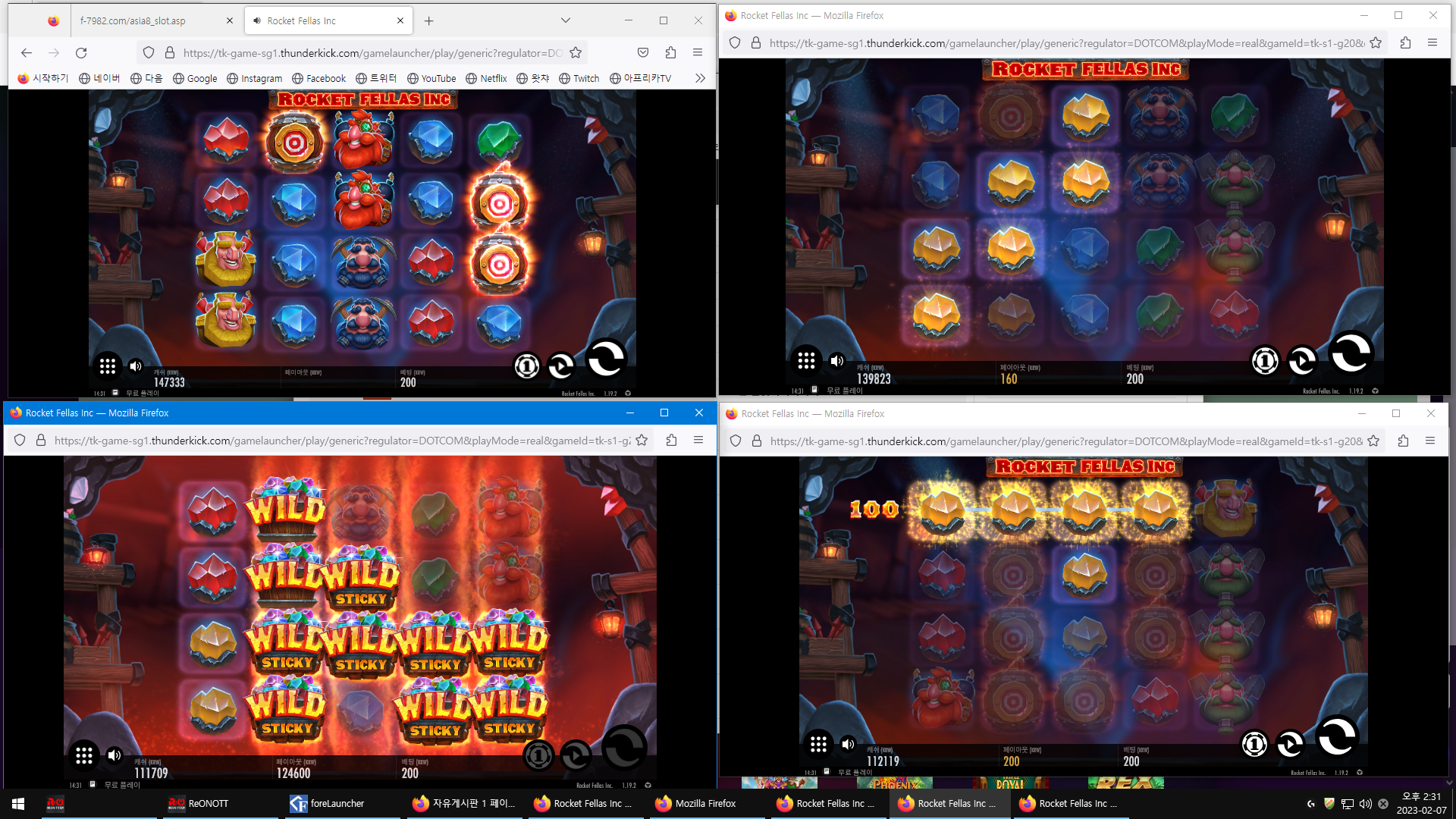
Task: Open application menu in top-left Firefox window
Action: [x=698, y=52]
